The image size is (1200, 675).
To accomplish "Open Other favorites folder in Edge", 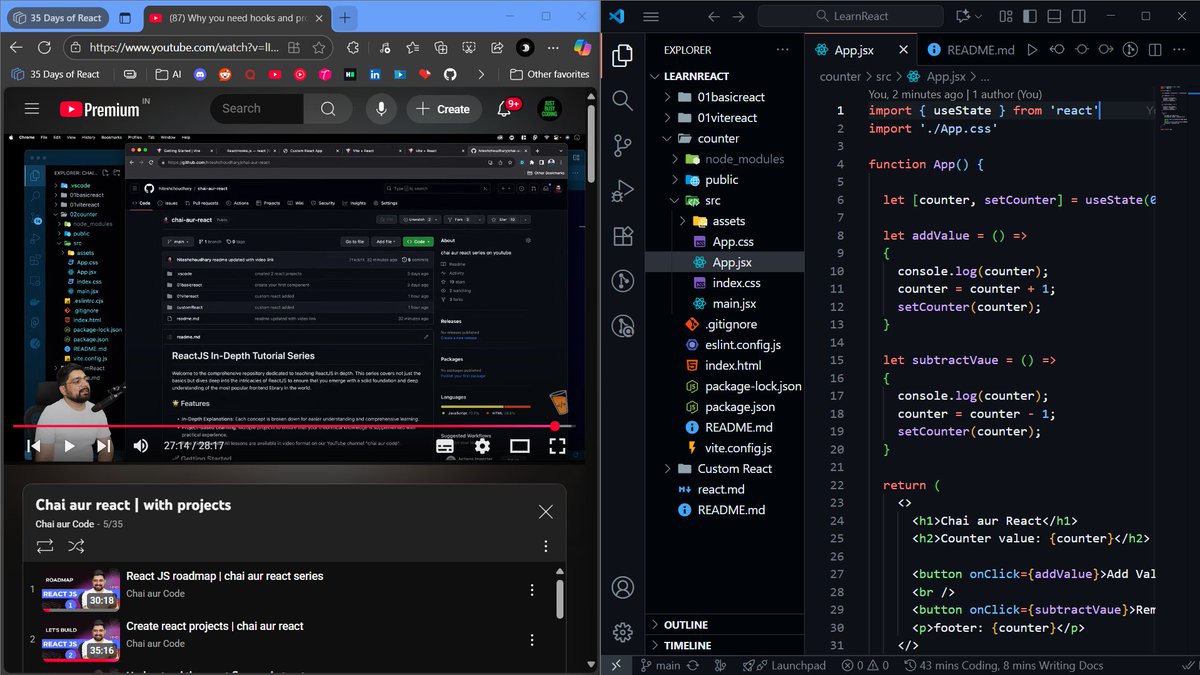I will tap(549, 74).
